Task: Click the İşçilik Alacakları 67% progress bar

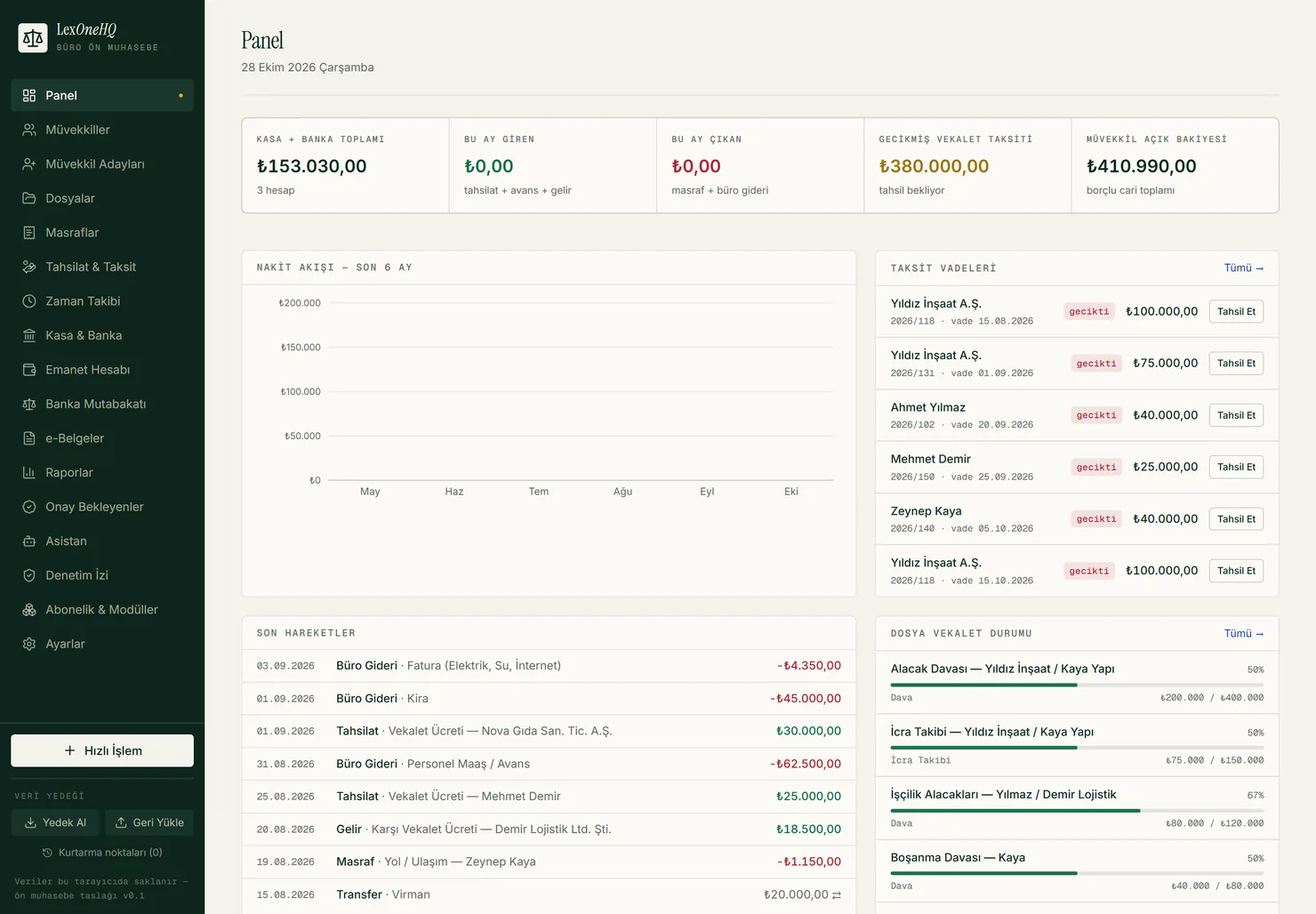Action: pyautogui.click(x=1077, y=811)
